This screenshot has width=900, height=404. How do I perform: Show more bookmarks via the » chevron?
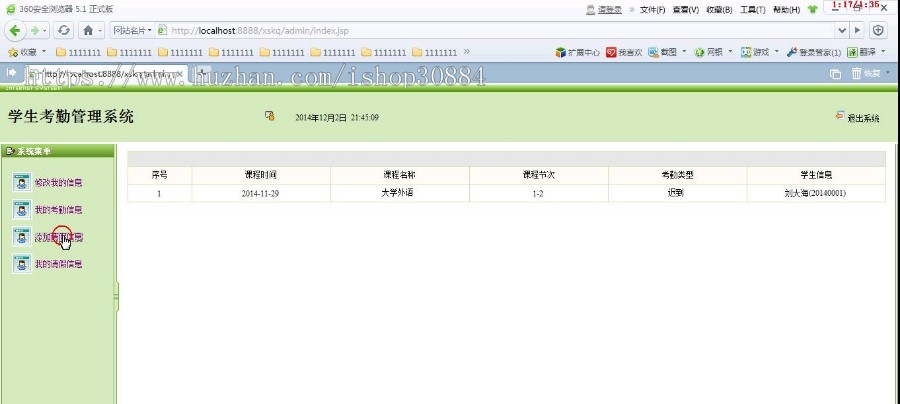point(466,52)
